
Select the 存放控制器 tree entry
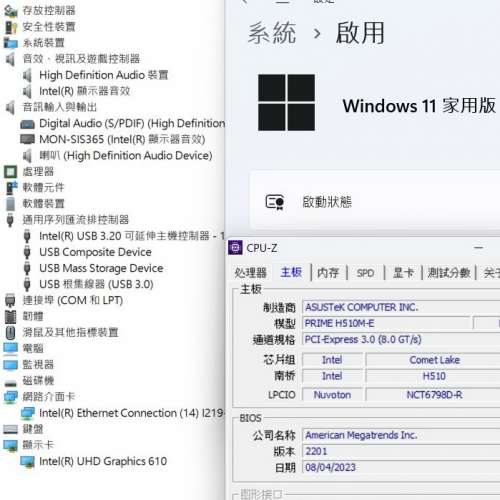coord(49,11)
